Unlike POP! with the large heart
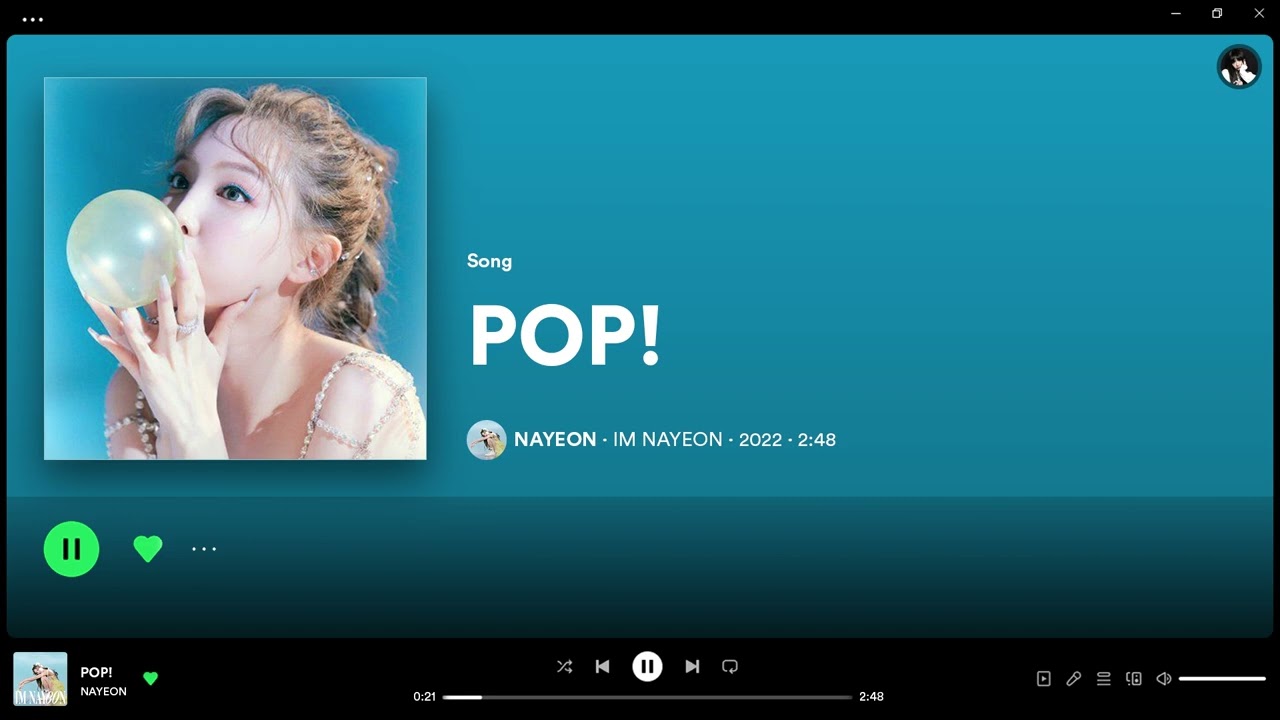Image resolution: width=1280 pixels, height=720 pixels. pyautogui.click(x=148, y=548)
